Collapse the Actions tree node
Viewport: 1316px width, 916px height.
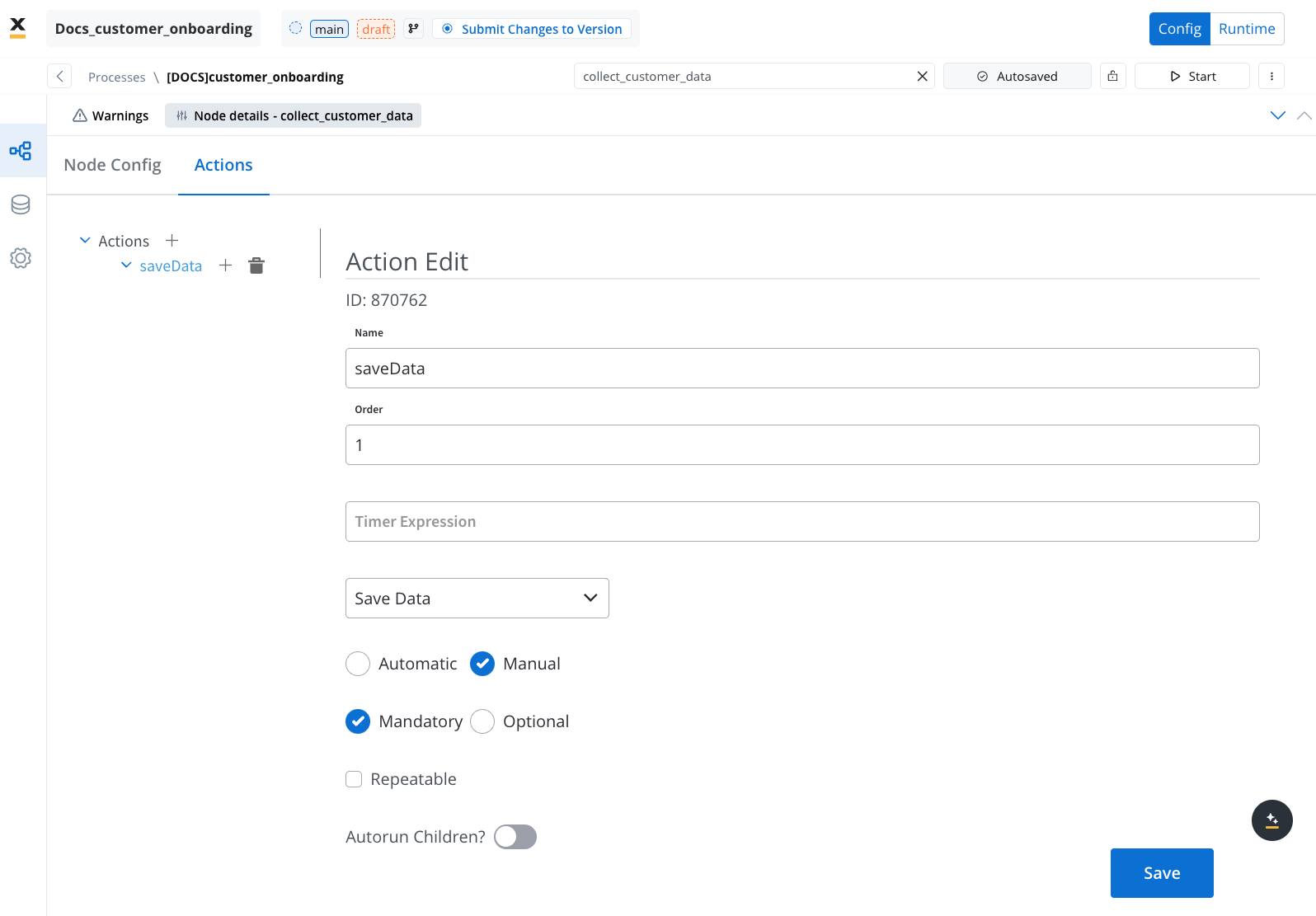coord(85,241)
